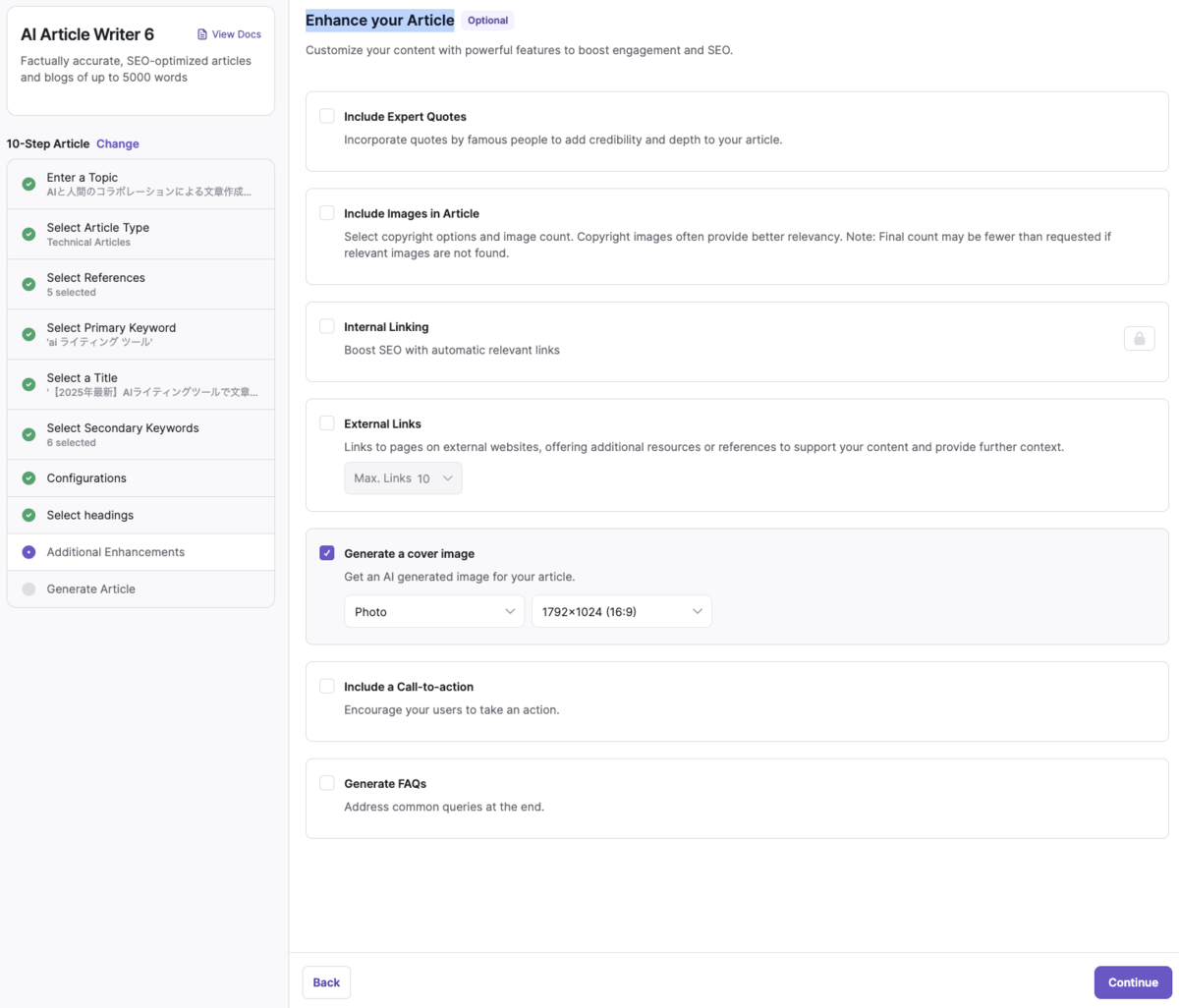
Task: Click the 10-Step Article label
Action: (48, 143)
